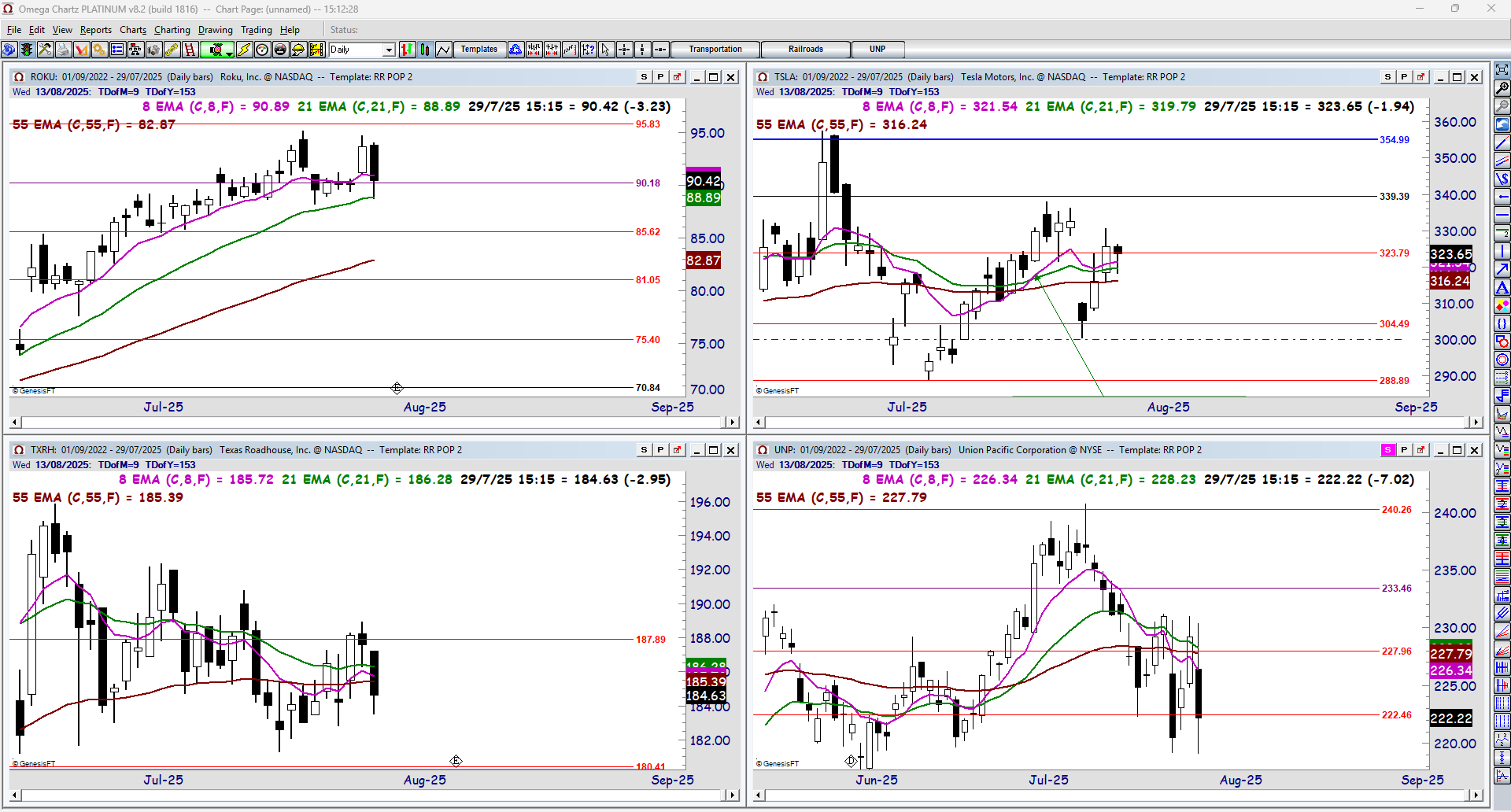Select the dollar price line tool
The image size is (1511, 812).
click(x=1502, y=179)
